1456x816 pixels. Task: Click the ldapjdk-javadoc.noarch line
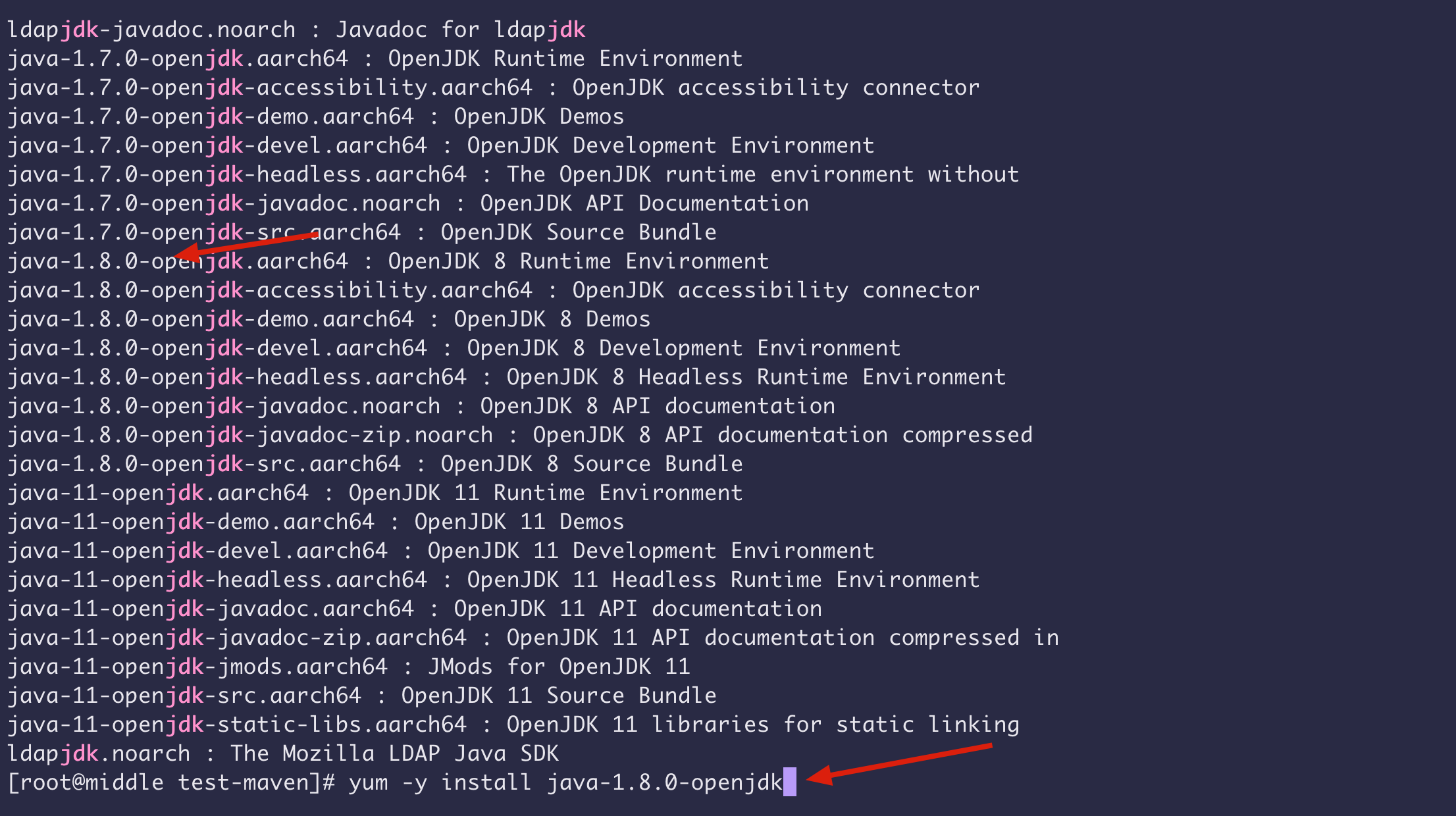(x=296, y=30)
